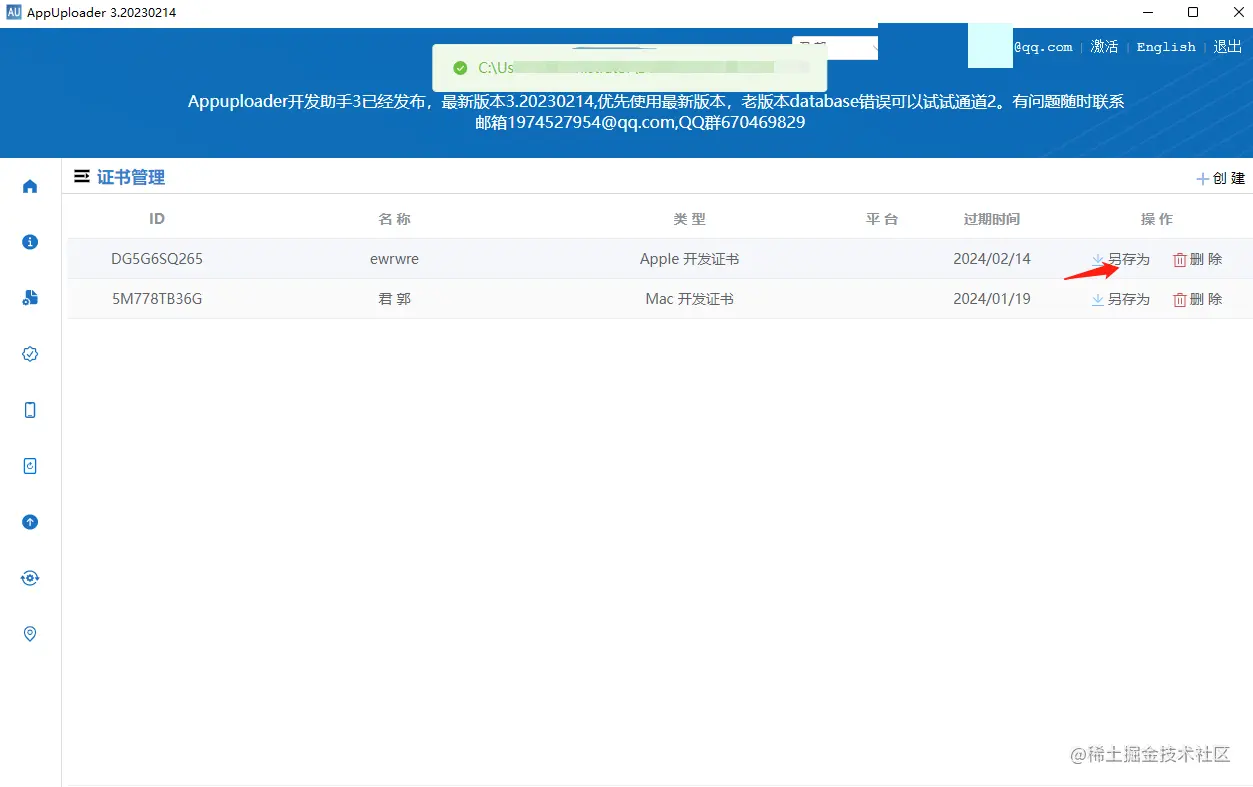Delete the 5M778TB36G certificate
The height and width of the screenshot is (787, 1253).
tap(1197, 299)
